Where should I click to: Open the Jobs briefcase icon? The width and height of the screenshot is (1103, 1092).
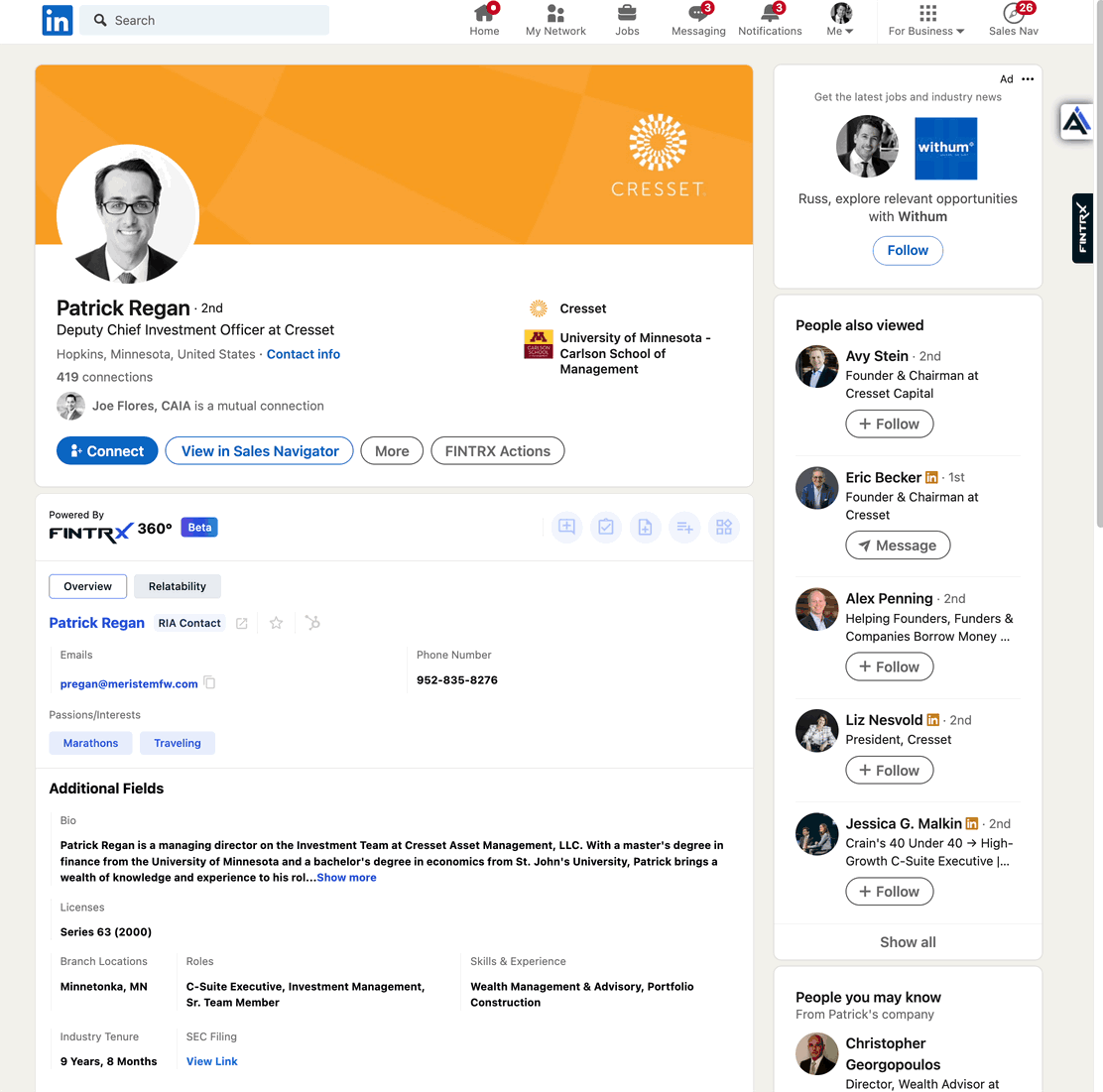point(627,13)
